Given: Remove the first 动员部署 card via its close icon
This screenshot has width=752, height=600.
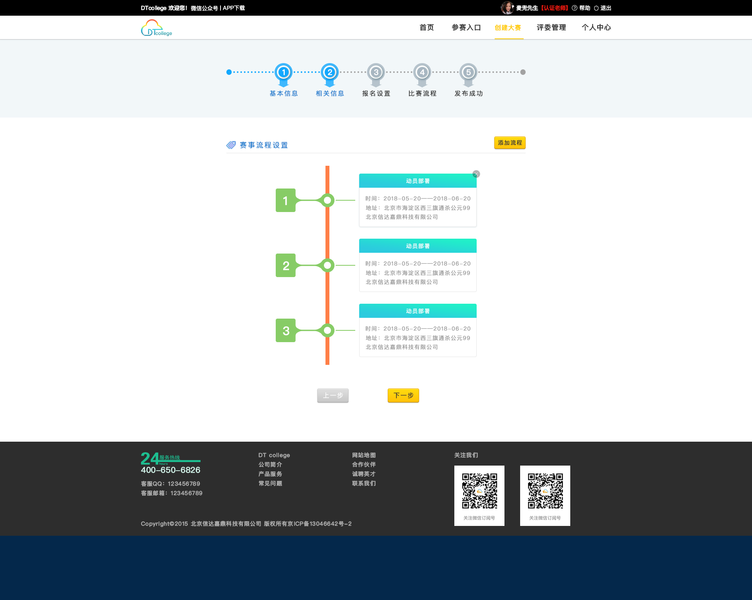Looking at the screenshot, I should click(476, 174).
